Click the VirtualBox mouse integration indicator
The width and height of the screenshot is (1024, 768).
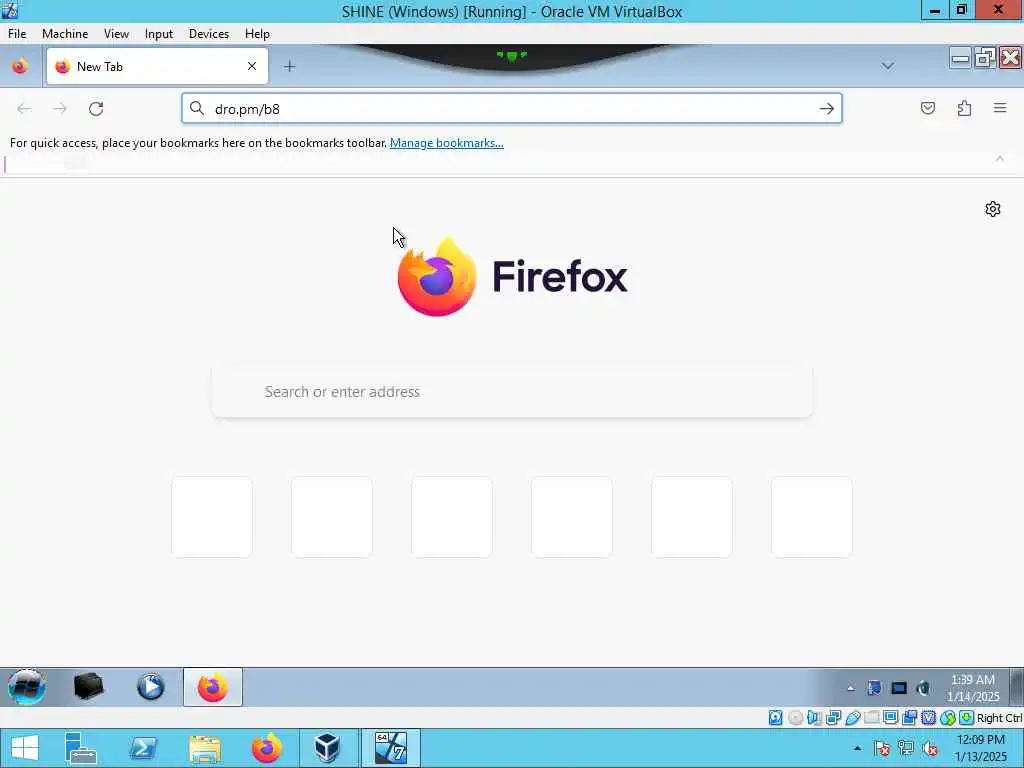947,718
